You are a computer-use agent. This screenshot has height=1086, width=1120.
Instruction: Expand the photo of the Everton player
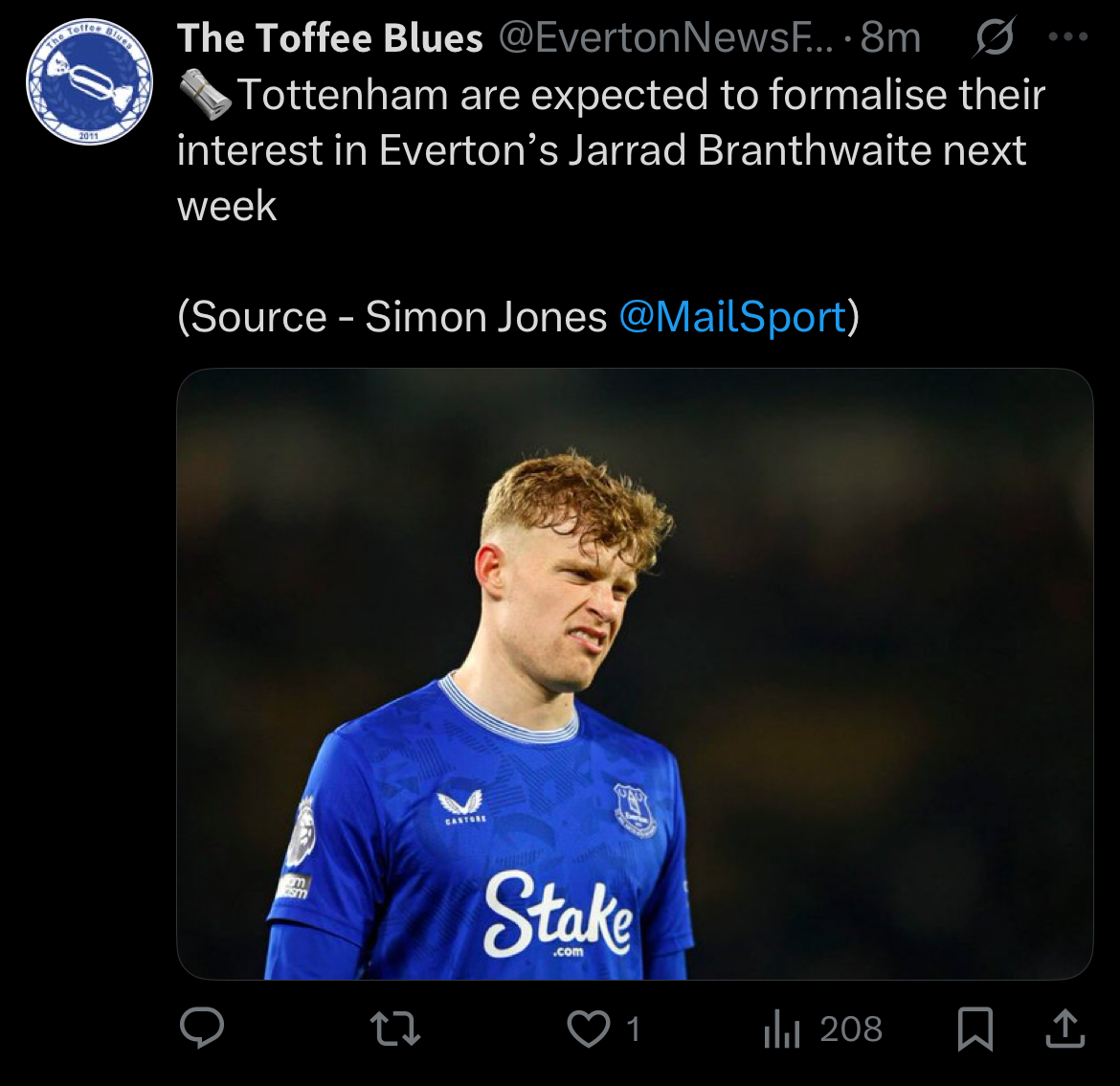tap(634, 672)
